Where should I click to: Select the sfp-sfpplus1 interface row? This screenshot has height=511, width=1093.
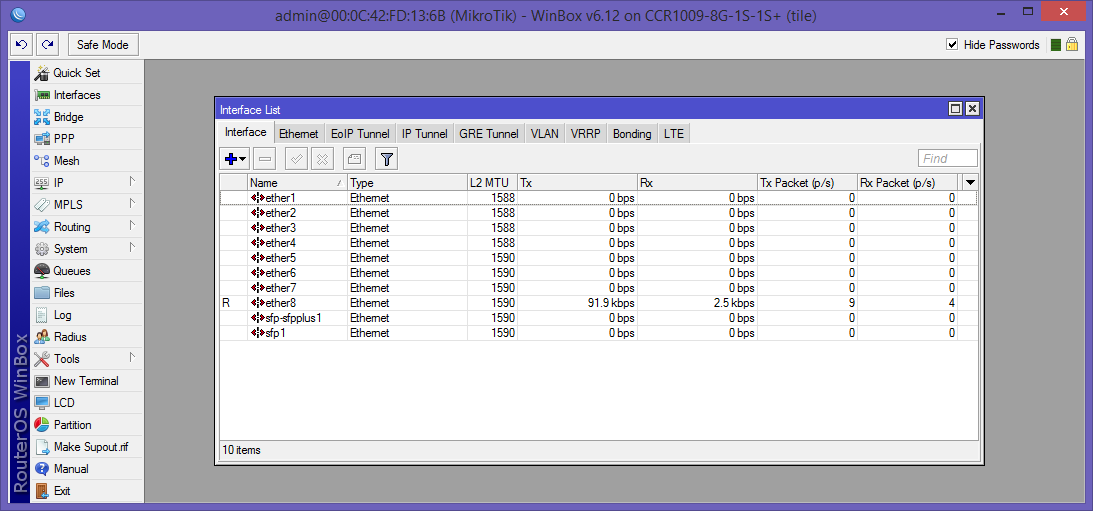(598, 319)
